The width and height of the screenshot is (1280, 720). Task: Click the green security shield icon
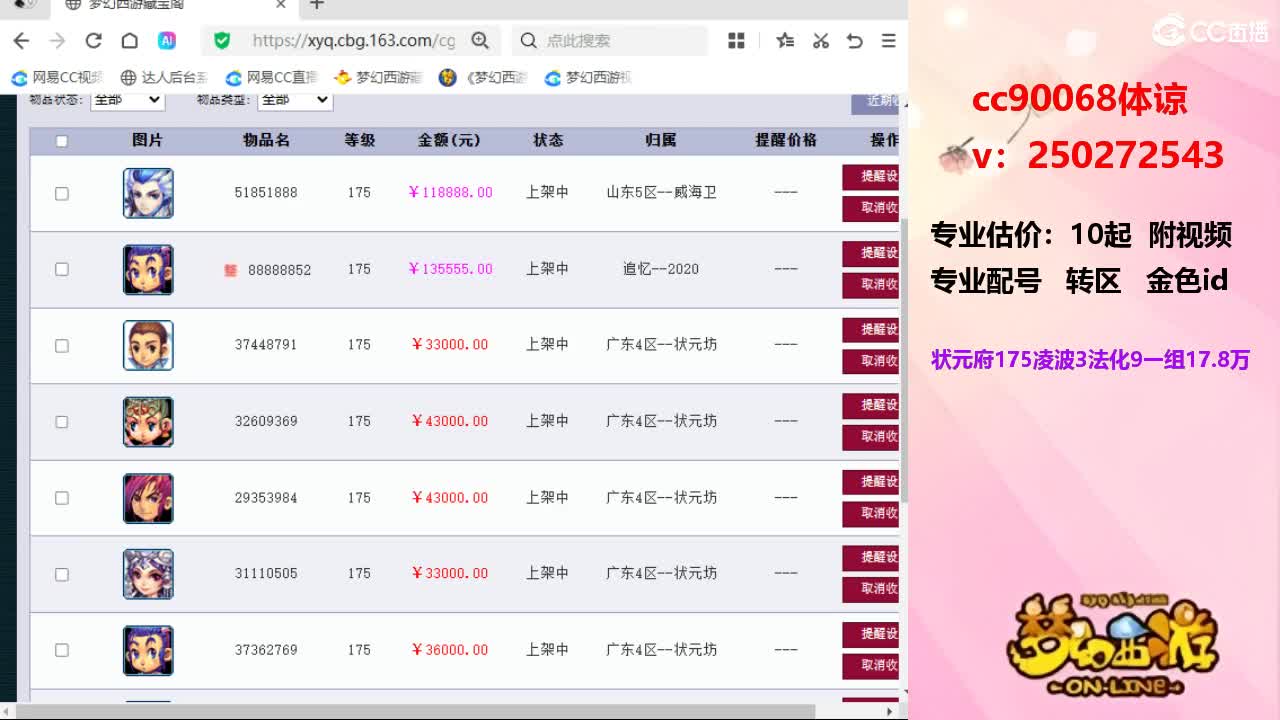222,41
